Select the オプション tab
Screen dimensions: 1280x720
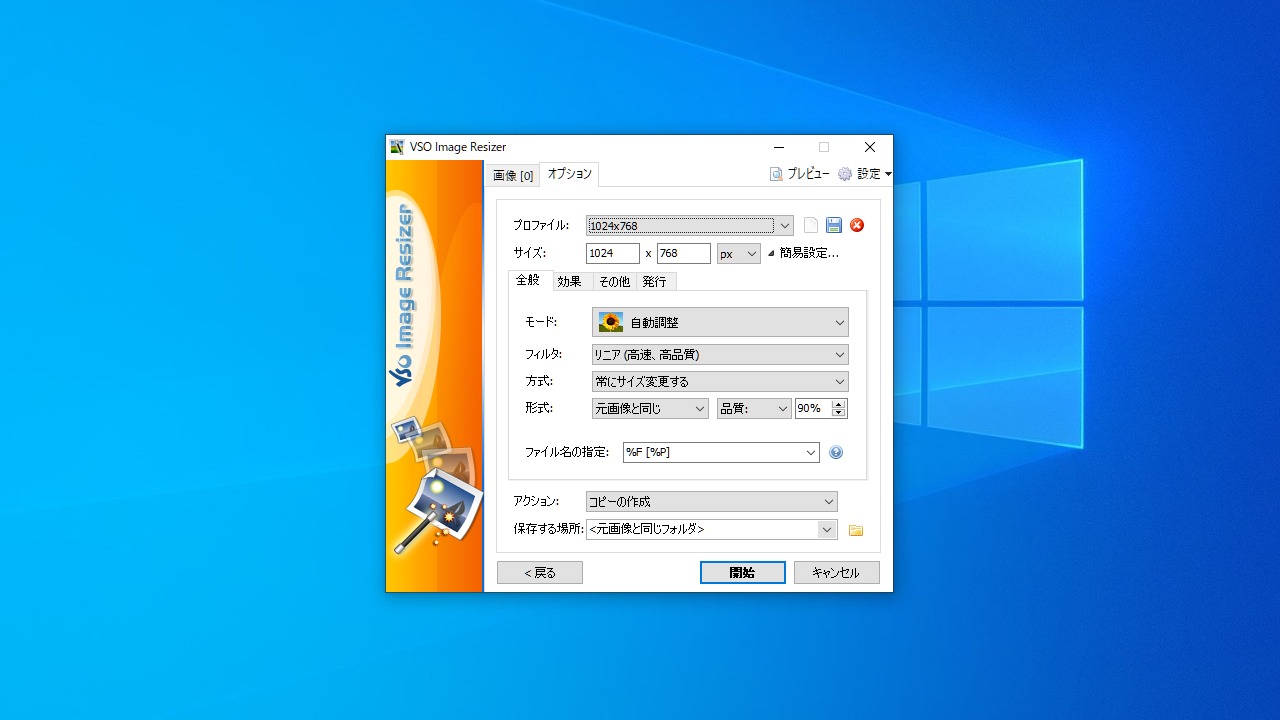click(569, 174)
